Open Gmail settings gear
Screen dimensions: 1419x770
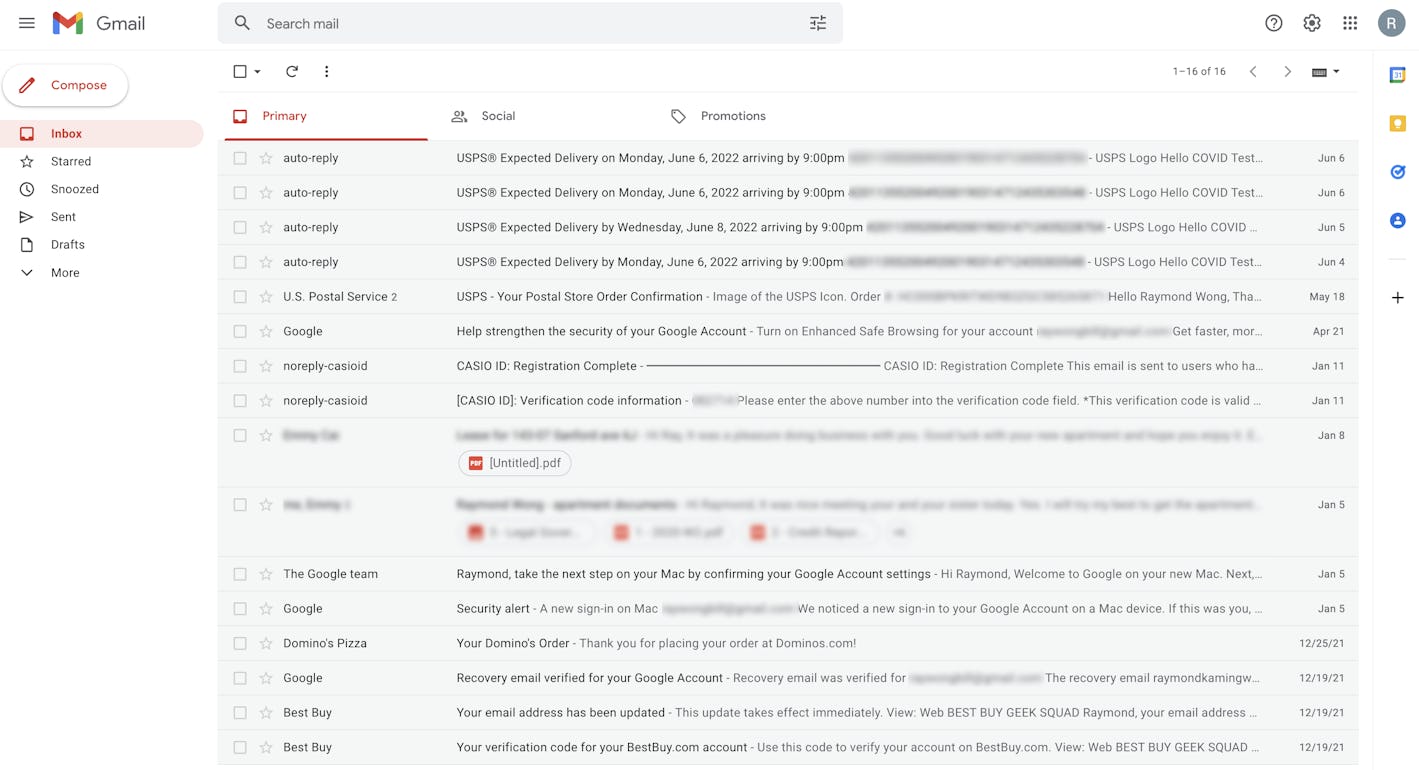click(x=1311, y=22)
